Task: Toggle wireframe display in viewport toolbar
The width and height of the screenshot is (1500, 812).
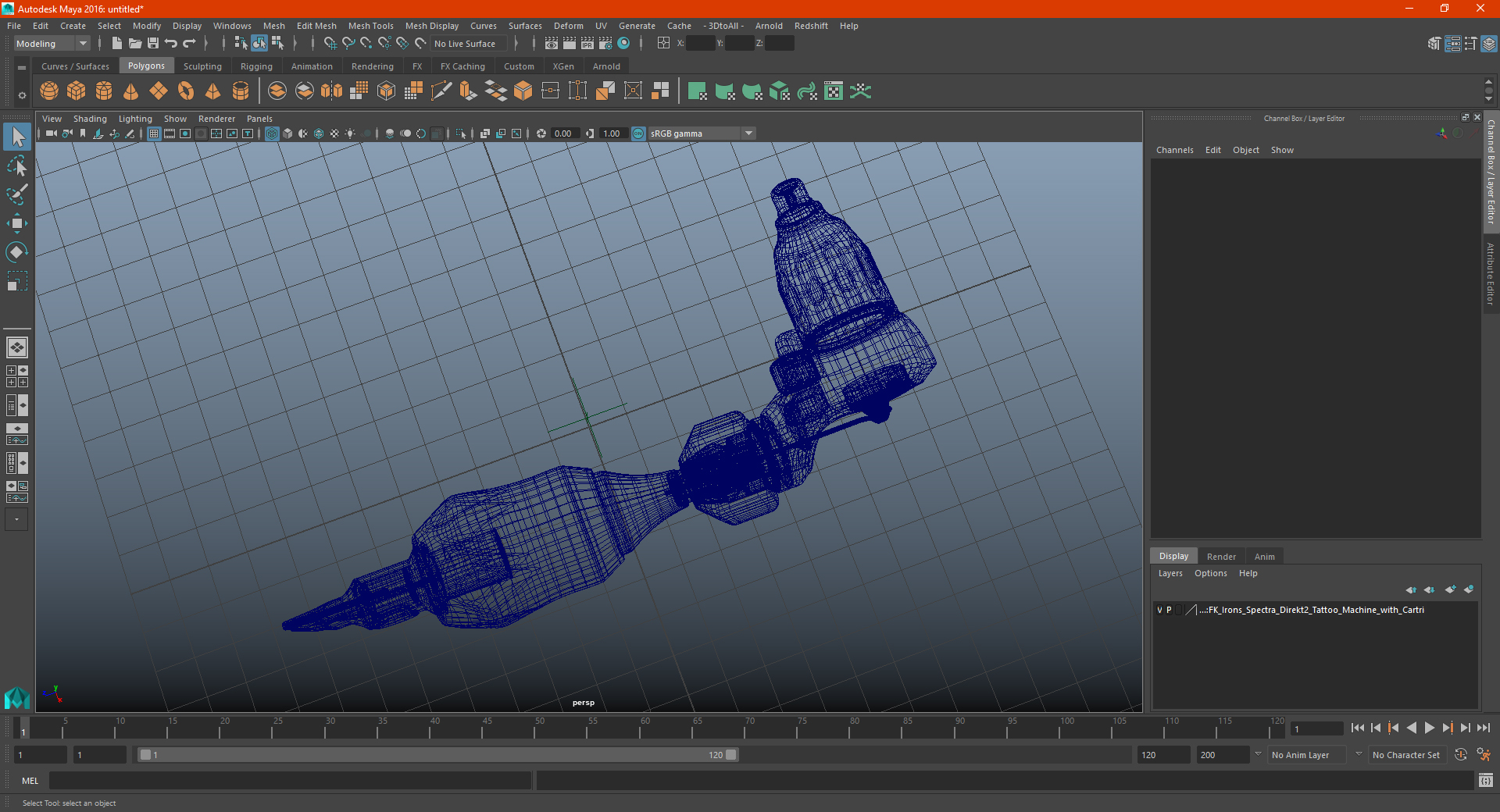Action: pyautogui.click(x=272, y=134)
